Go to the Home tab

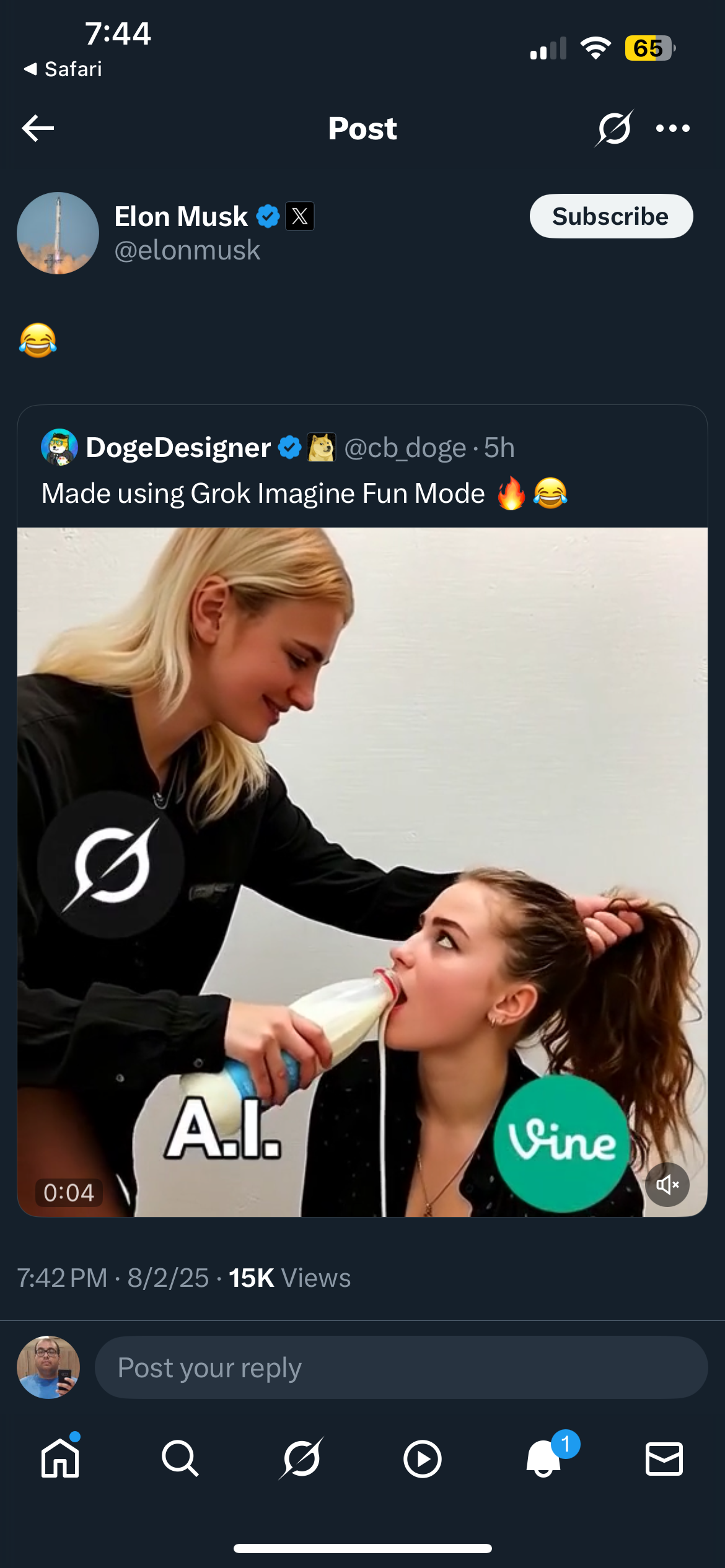click(60, 1458)
